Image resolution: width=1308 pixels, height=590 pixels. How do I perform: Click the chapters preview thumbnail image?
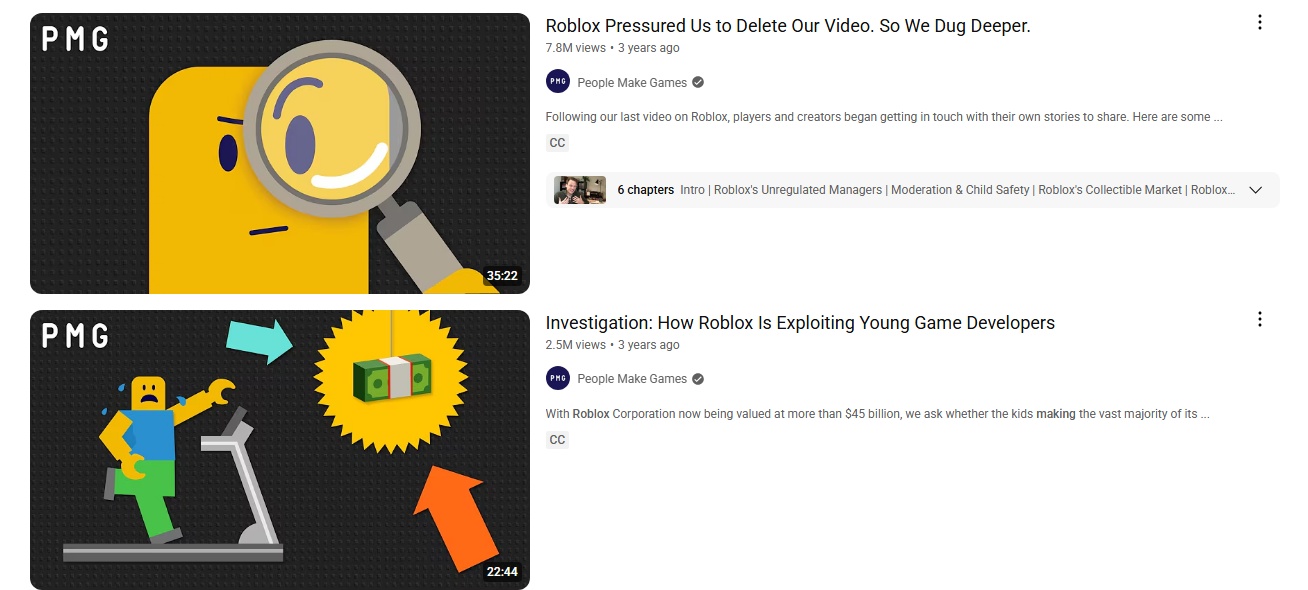click(x=580, y=190)
